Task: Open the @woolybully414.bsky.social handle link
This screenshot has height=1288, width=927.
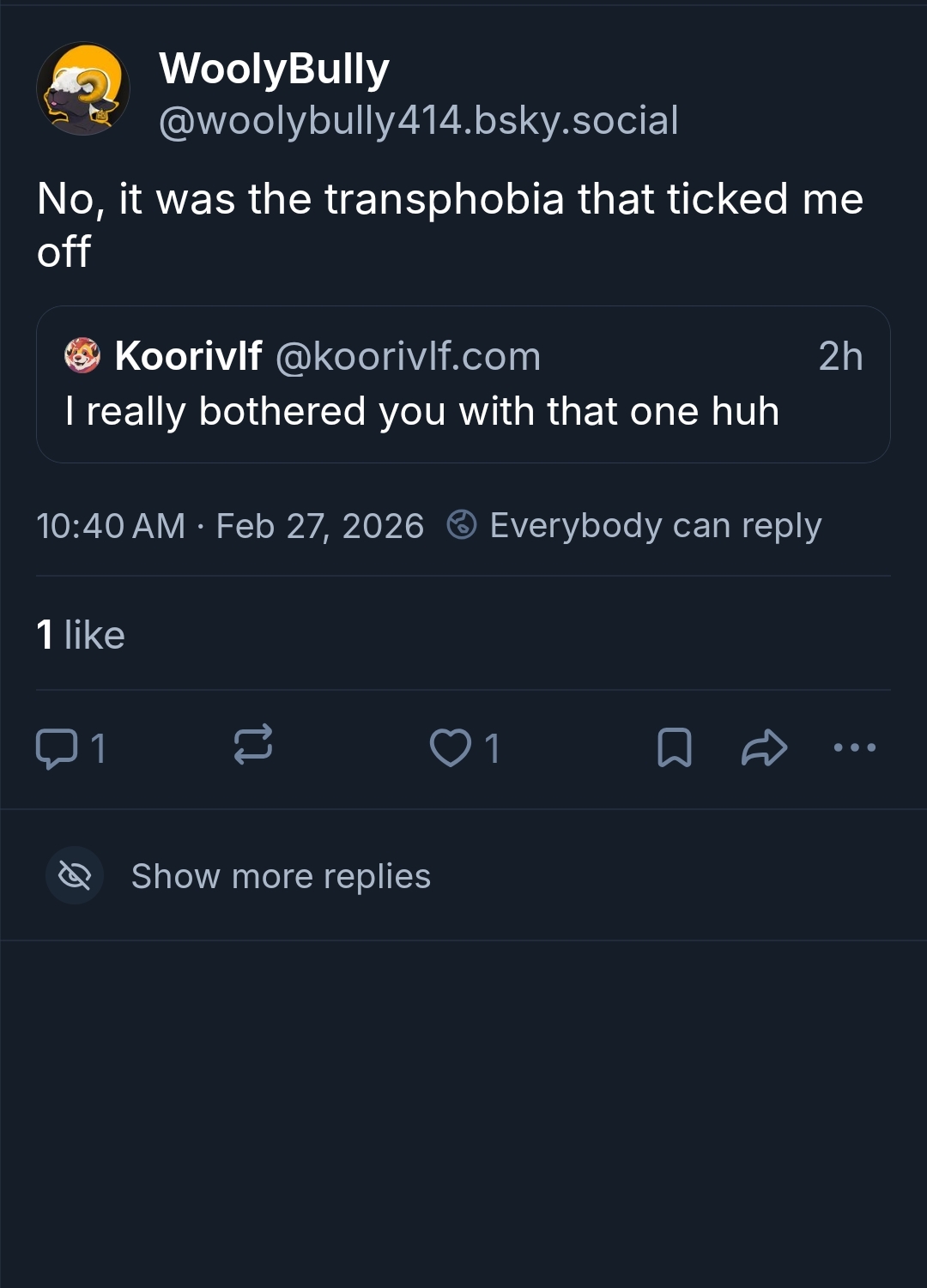Action: pos(418,120)
